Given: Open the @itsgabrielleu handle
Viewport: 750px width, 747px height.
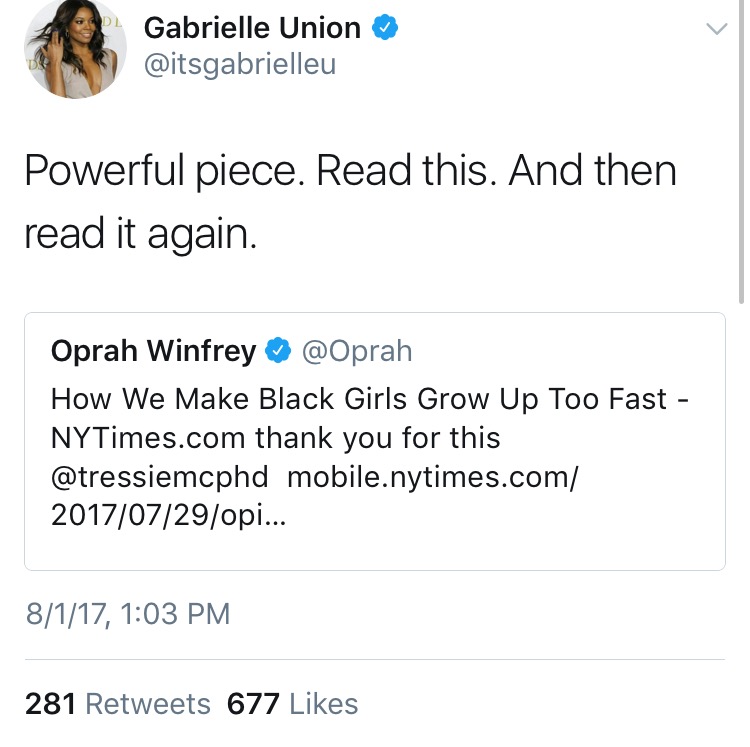Looking at the screenshot, I should pyautogui.click(x=240, y=65).
